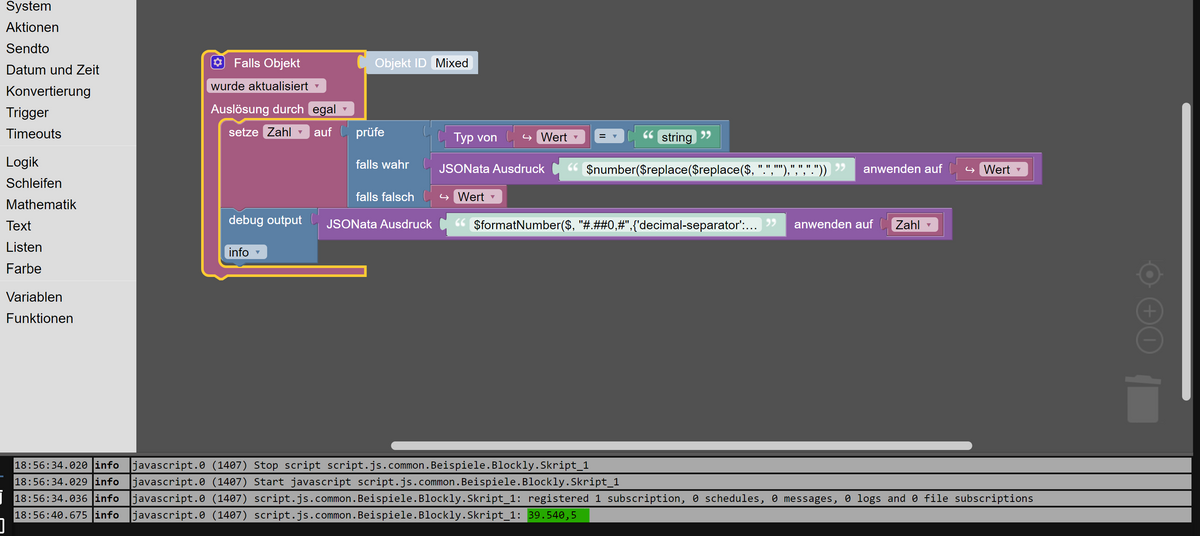
Task: Click the 'Stop script' log line
Action: 660,465
